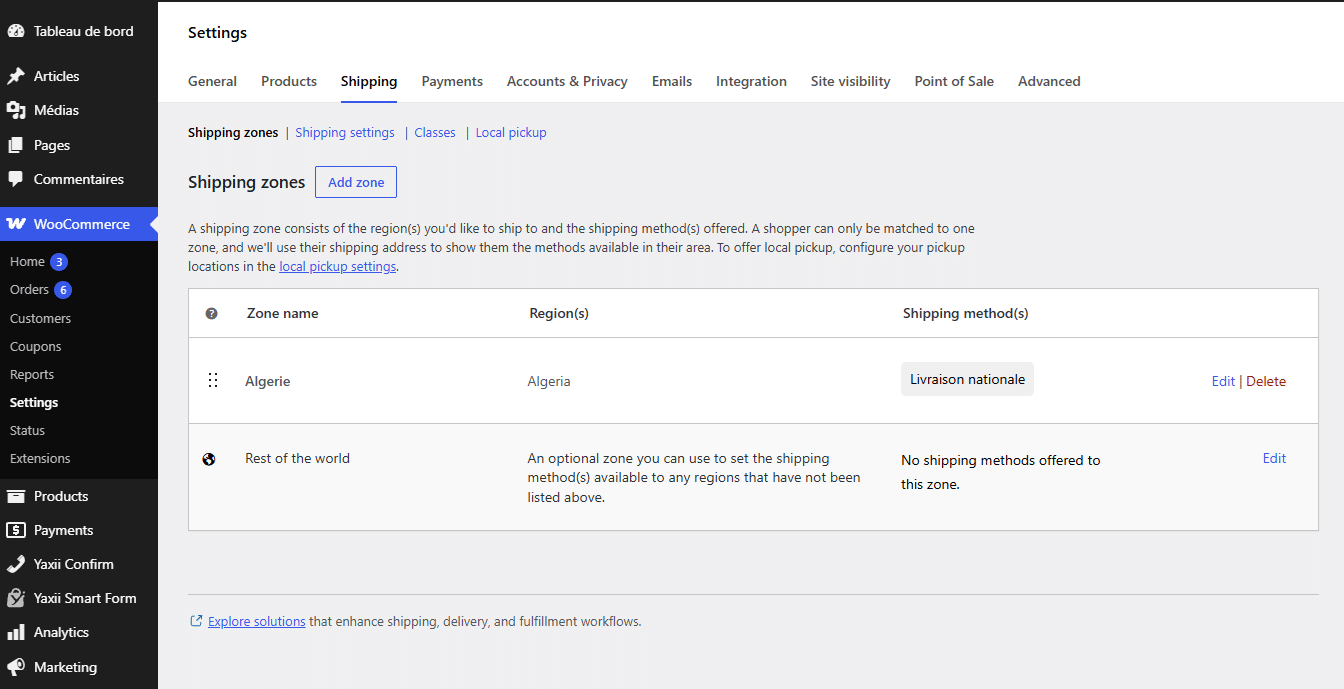Open Status in the sidebar submenu

pyautogui.click(x=27, y=430)
